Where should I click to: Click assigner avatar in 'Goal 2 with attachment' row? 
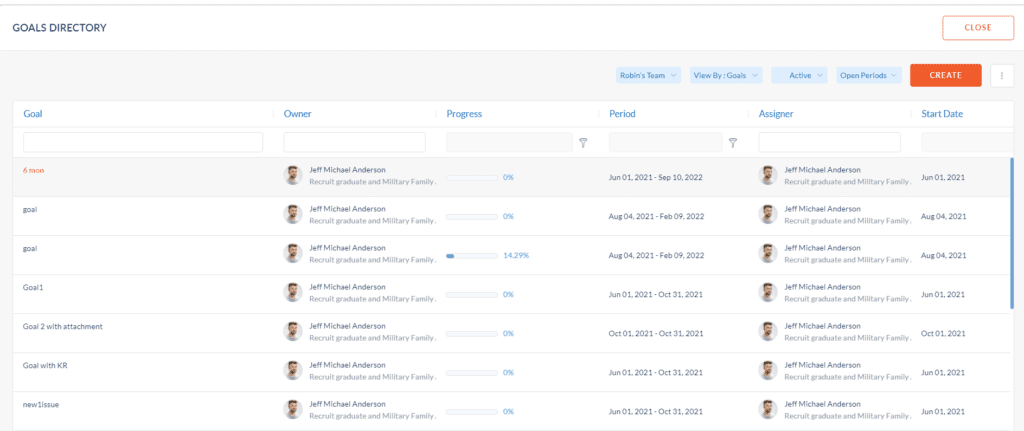[x=768, y=331]
